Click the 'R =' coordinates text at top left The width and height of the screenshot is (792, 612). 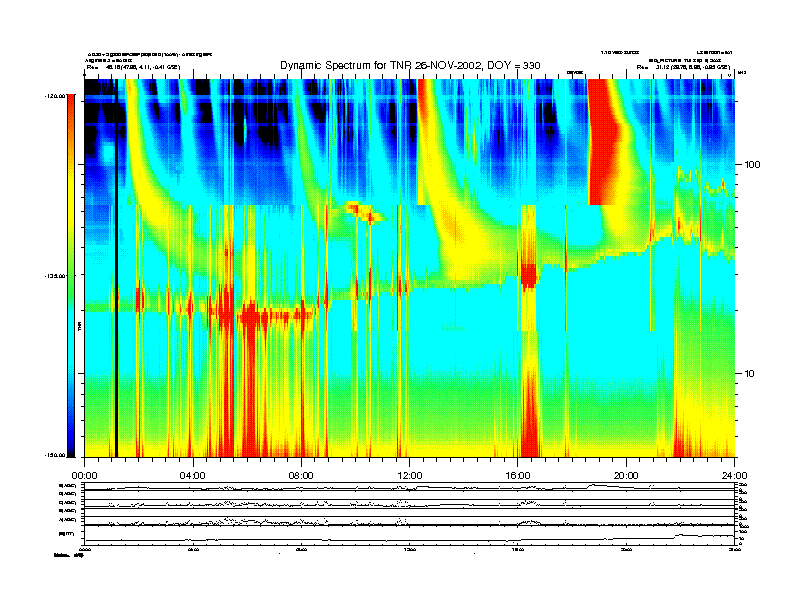click(133, 67)
